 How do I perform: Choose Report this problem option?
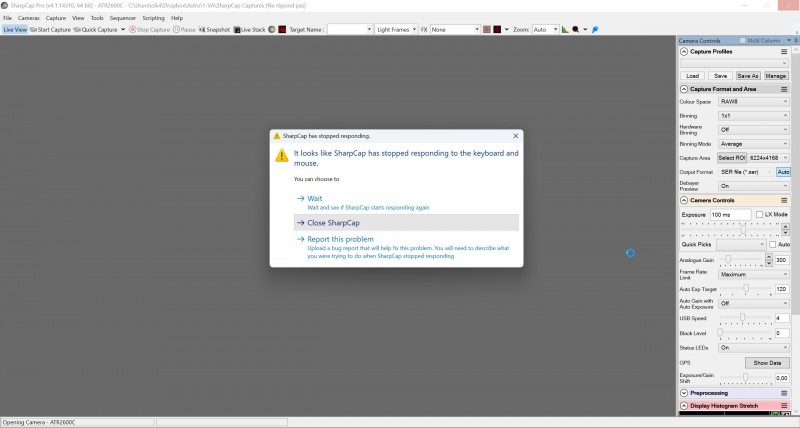[406, 247]
